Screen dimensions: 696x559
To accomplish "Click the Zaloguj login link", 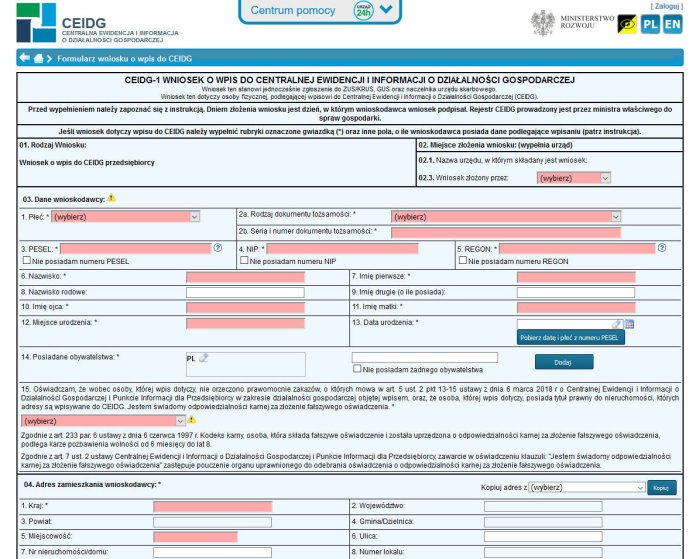I will point(666,6).
